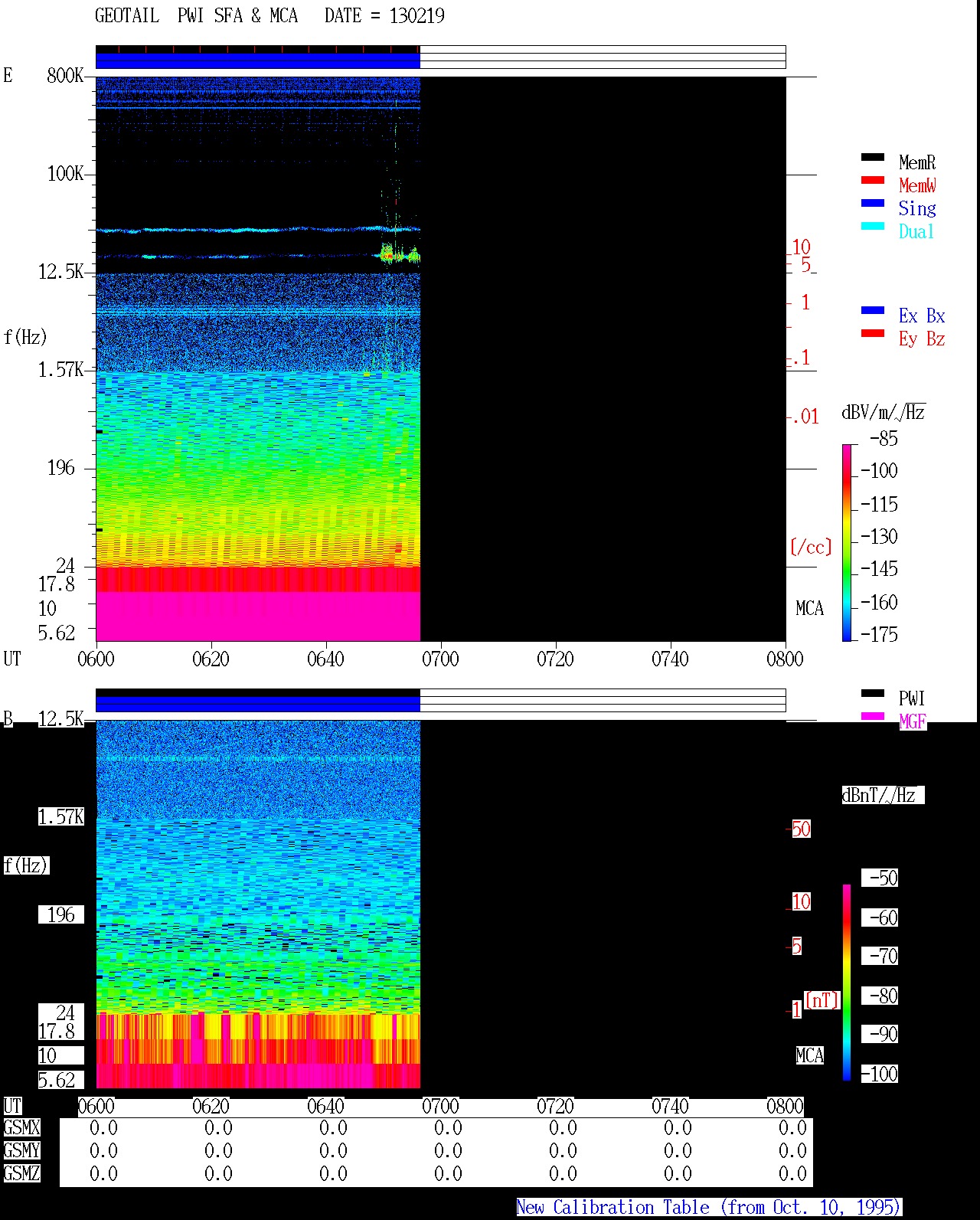Click the MGF legend label
980x1220 pixels.
tap(913, 721)
